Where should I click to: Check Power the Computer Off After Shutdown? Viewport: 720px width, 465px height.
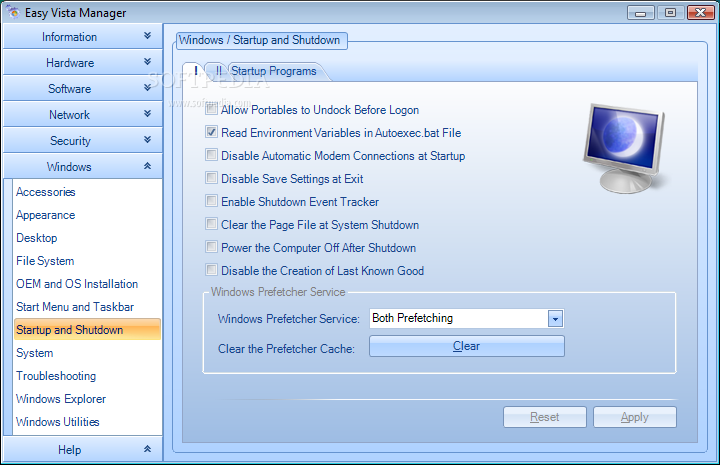point(211,247)
